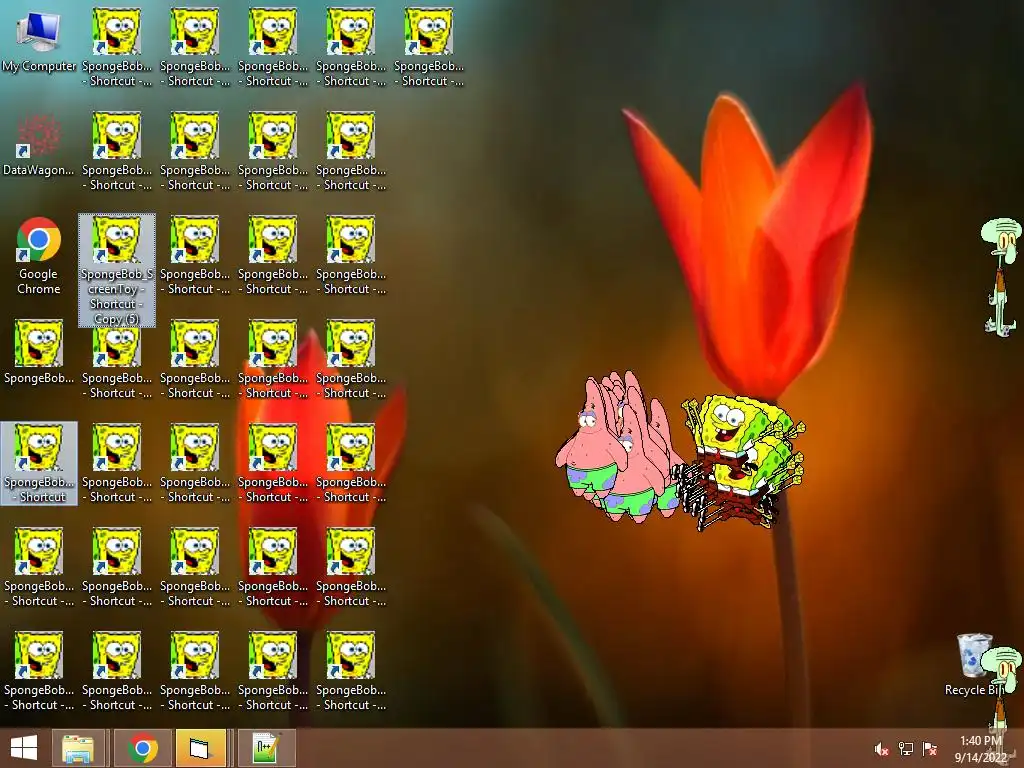This screenshot has width=1024, height=768.
Task: Click the SpongeBob screen toy beside Patrick
Action: 742,461
